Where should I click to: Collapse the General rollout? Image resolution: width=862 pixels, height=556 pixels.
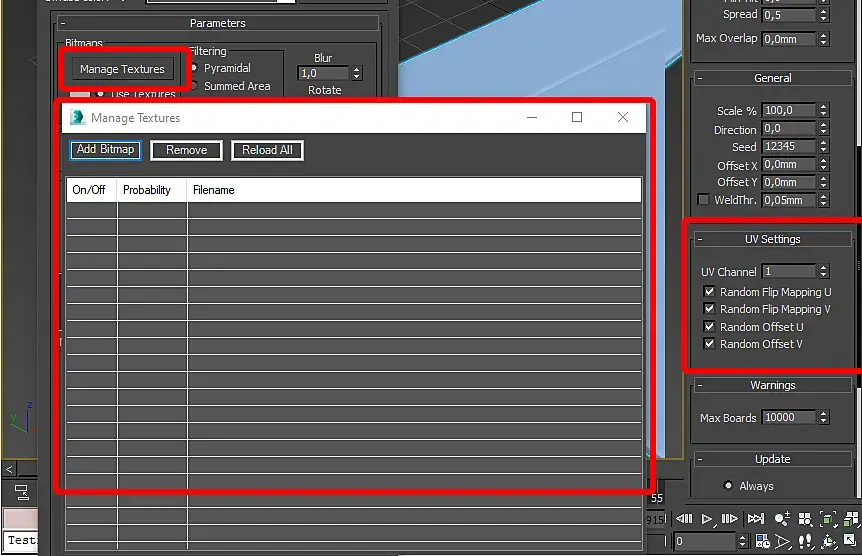[x=700, y=78]
